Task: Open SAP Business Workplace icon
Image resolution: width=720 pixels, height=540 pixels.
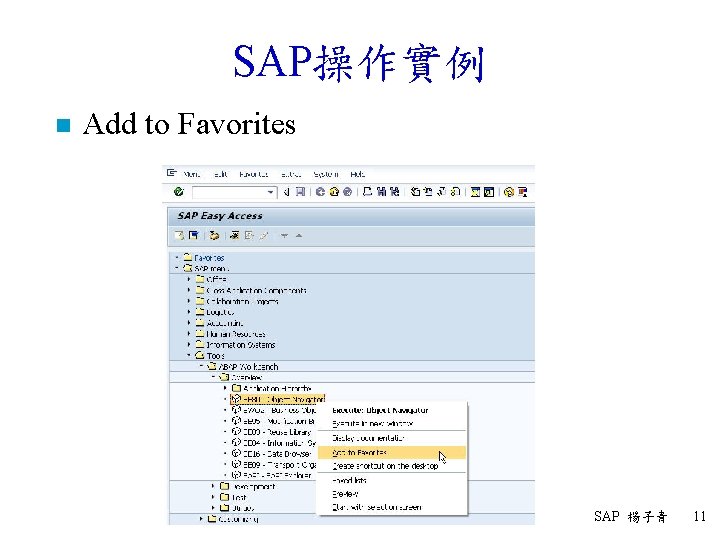Action: pyautogui.click(x=214, y=236)
